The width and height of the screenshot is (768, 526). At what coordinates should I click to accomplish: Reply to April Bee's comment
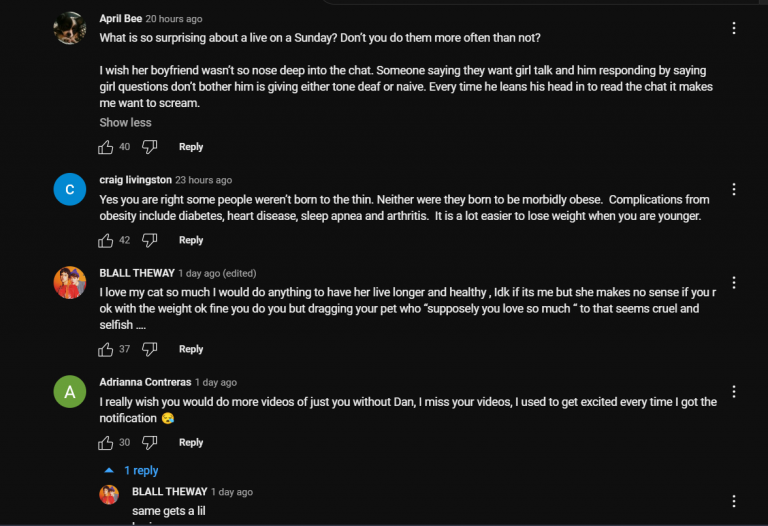click(x=191, y=147)
